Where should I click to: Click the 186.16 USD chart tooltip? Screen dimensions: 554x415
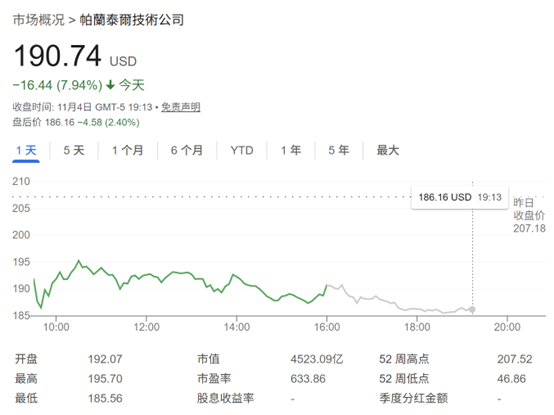460,197
